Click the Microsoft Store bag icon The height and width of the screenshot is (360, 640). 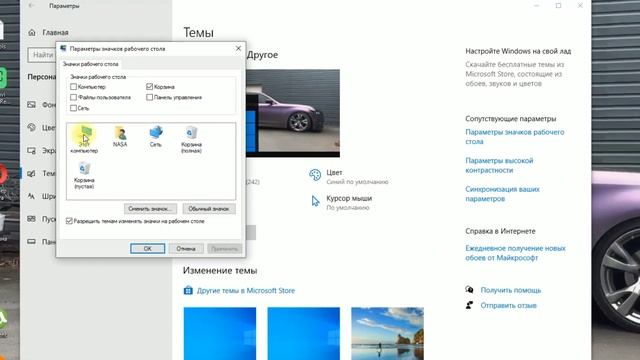(188, 290)
